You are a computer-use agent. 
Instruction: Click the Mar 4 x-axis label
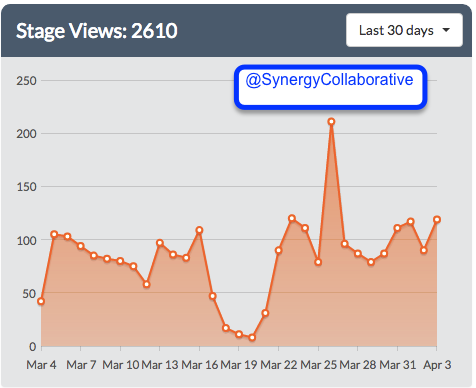point(41,365)
